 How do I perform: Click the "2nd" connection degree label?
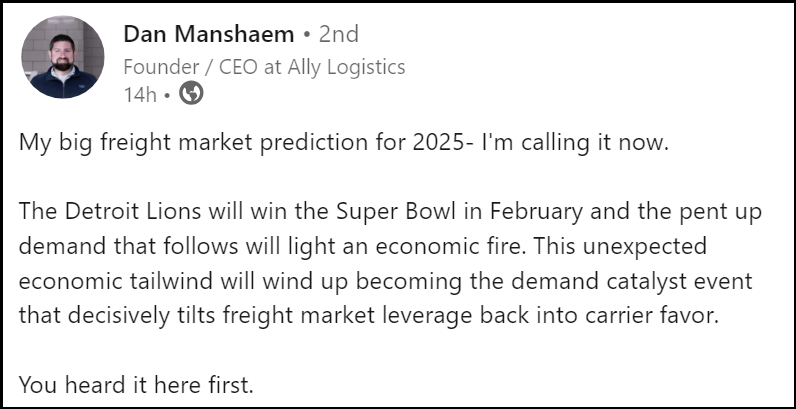click(338, 34)
